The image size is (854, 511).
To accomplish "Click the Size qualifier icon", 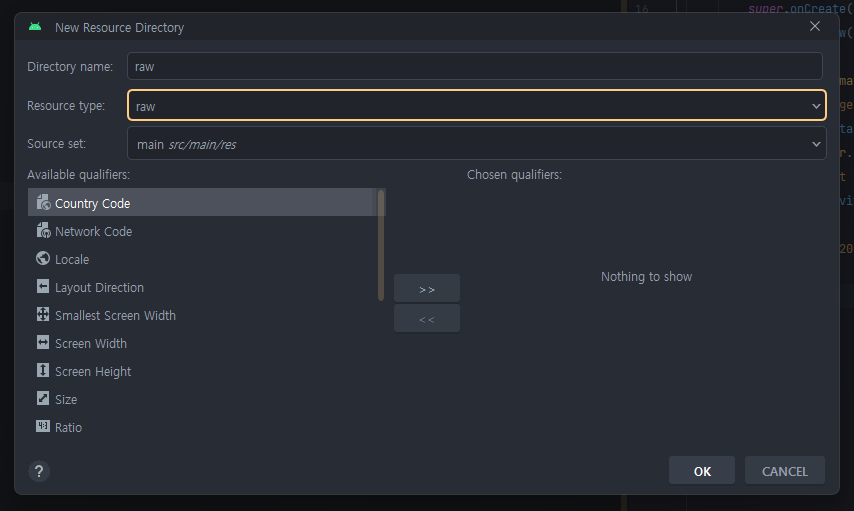I will (43, 398).
